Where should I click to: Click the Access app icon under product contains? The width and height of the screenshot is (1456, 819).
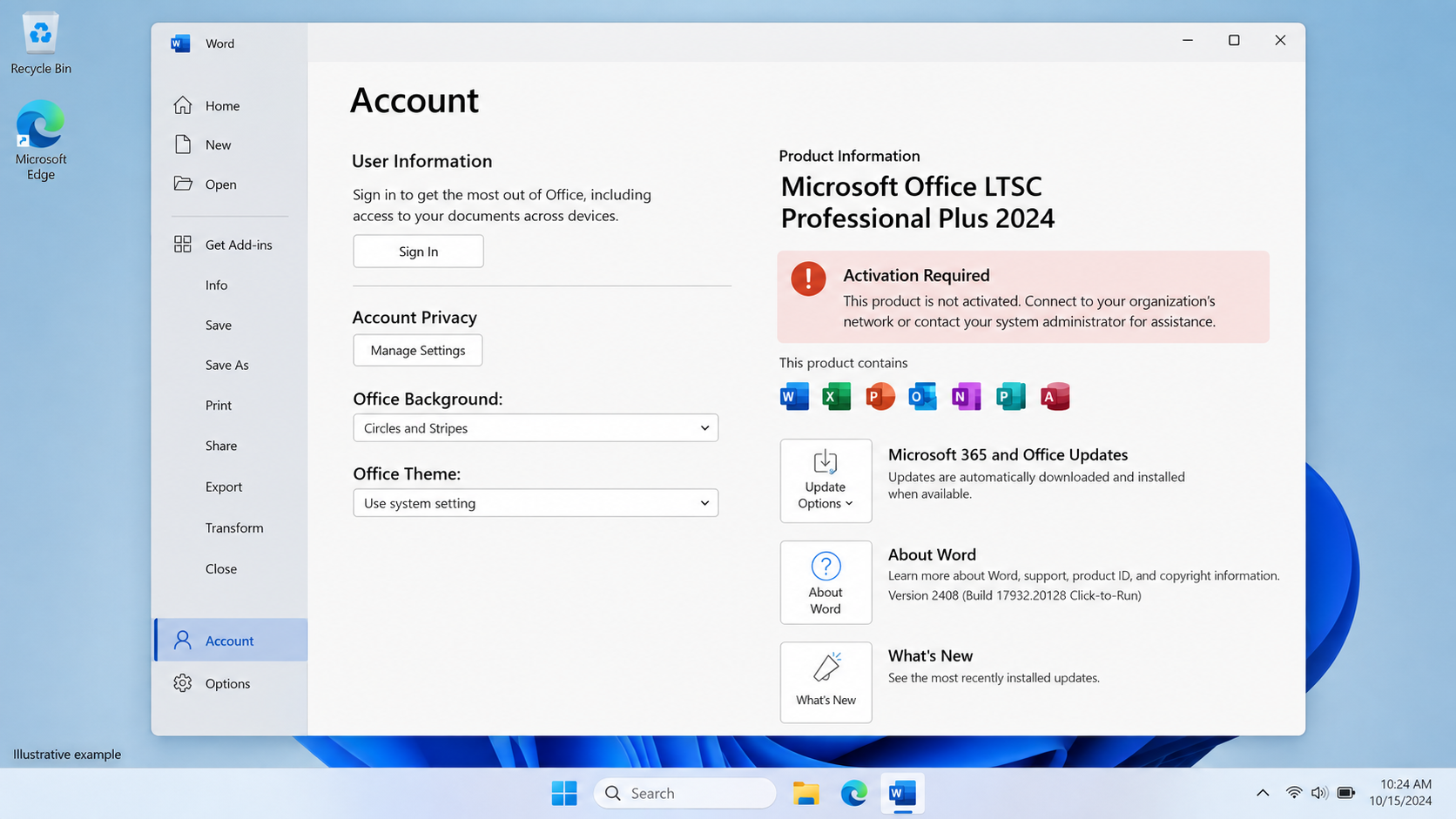coord(1055,397)
